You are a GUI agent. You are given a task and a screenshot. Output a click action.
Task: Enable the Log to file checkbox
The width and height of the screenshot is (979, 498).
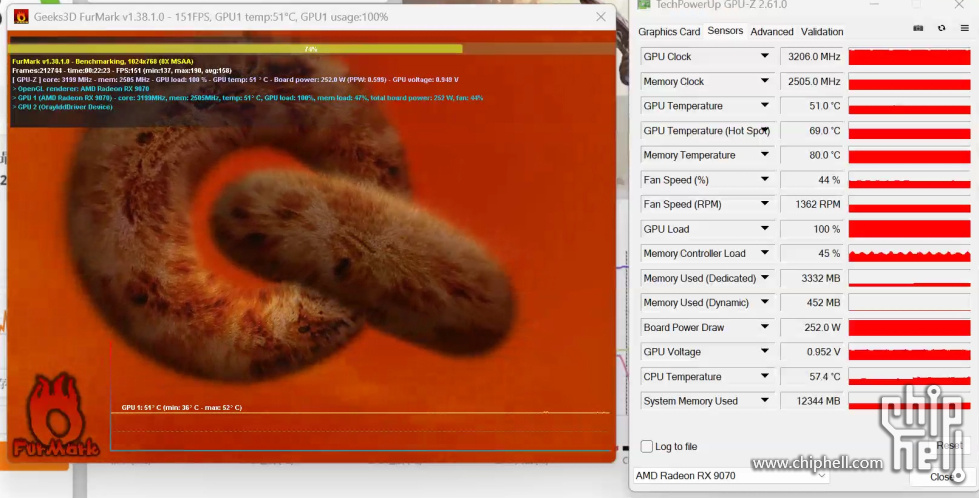(x=647, y=446)
